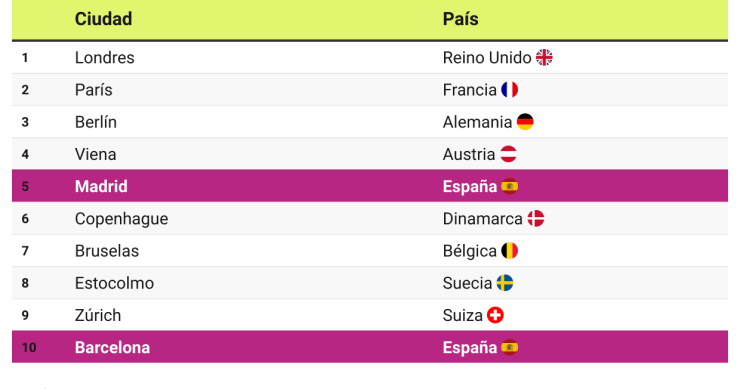This screenshot has height=389, width=740.
Task: Click the United Kingdom flag icon
Action: point(544,58)
